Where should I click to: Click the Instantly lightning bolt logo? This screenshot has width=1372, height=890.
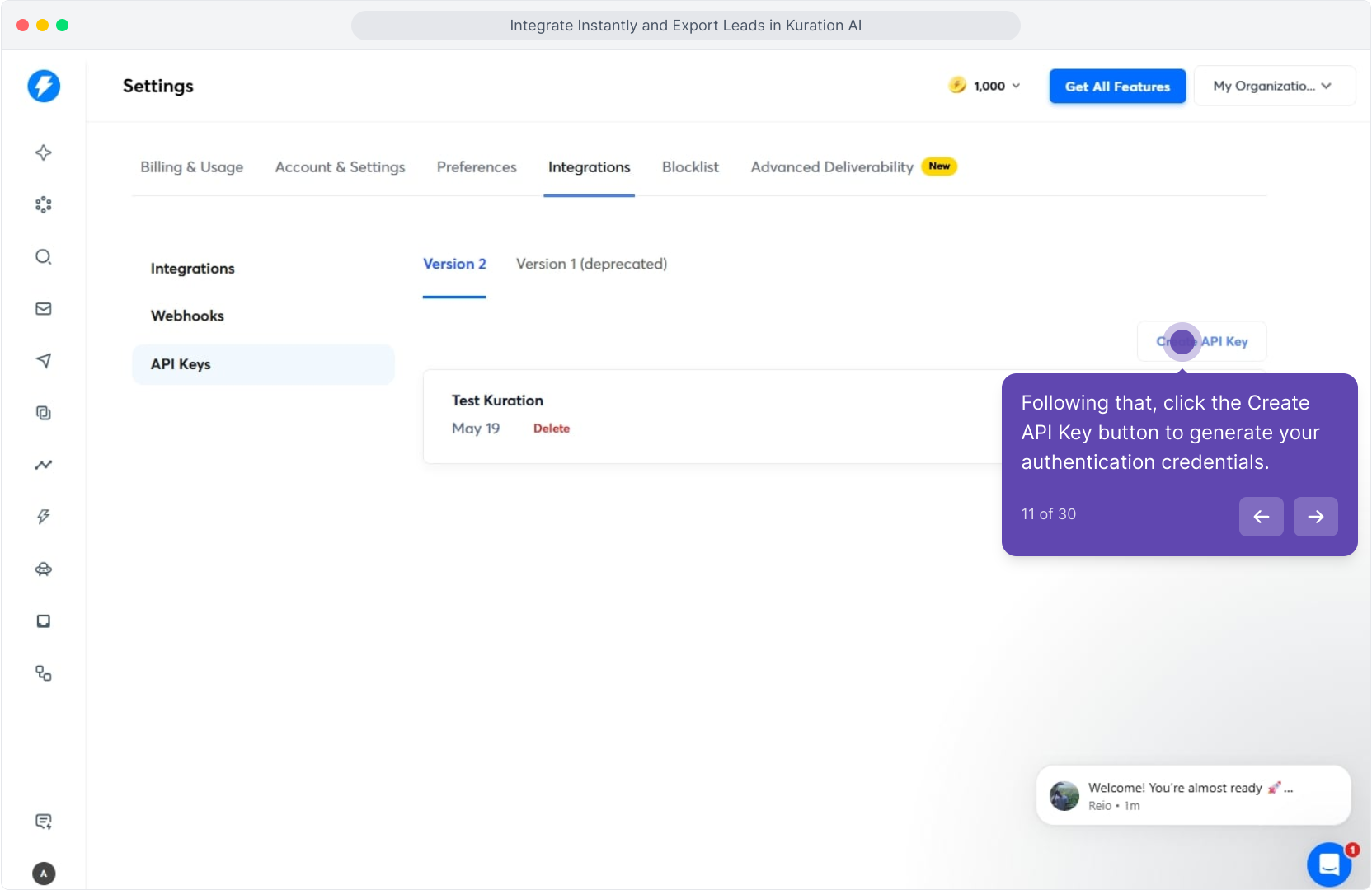coord(44,86)
